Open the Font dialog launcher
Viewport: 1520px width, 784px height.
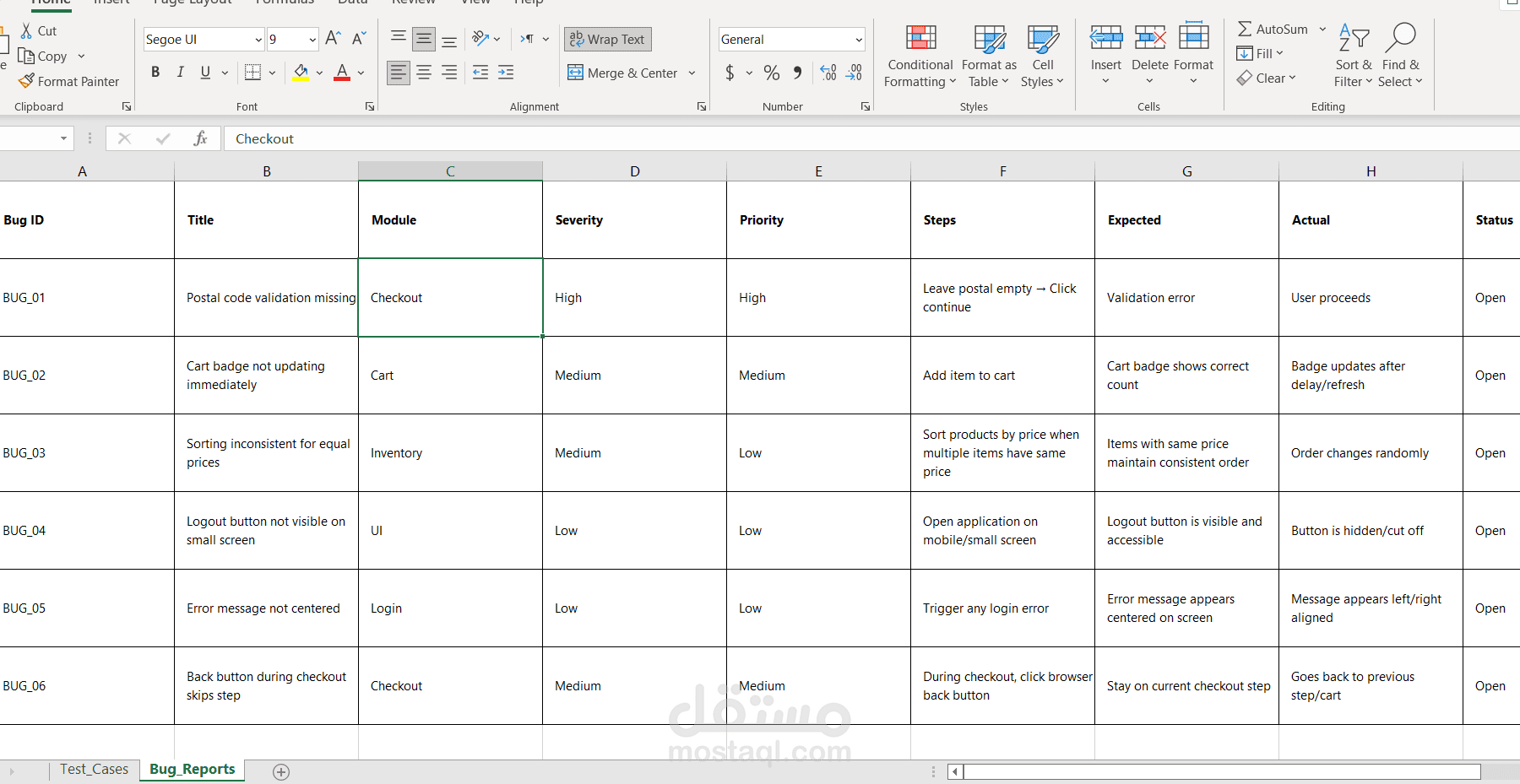(x=370, y=107)
